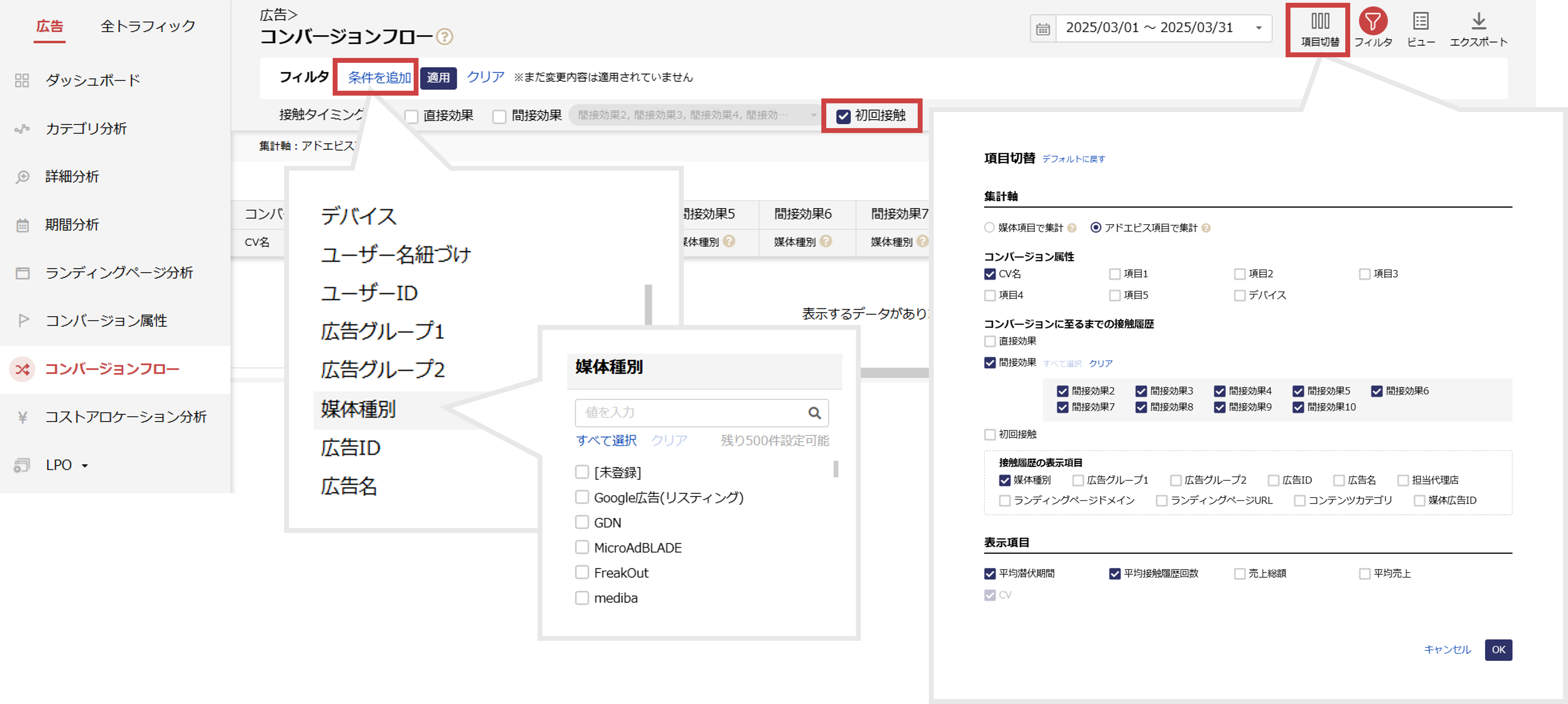Click the デフォルトに戻す link
The width and height of the screenshot is (1568, 704).
pos(1073,159)
